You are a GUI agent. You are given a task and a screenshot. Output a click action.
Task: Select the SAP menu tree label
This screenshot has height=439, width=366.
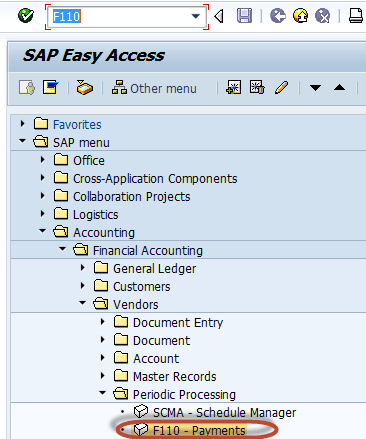81,143
